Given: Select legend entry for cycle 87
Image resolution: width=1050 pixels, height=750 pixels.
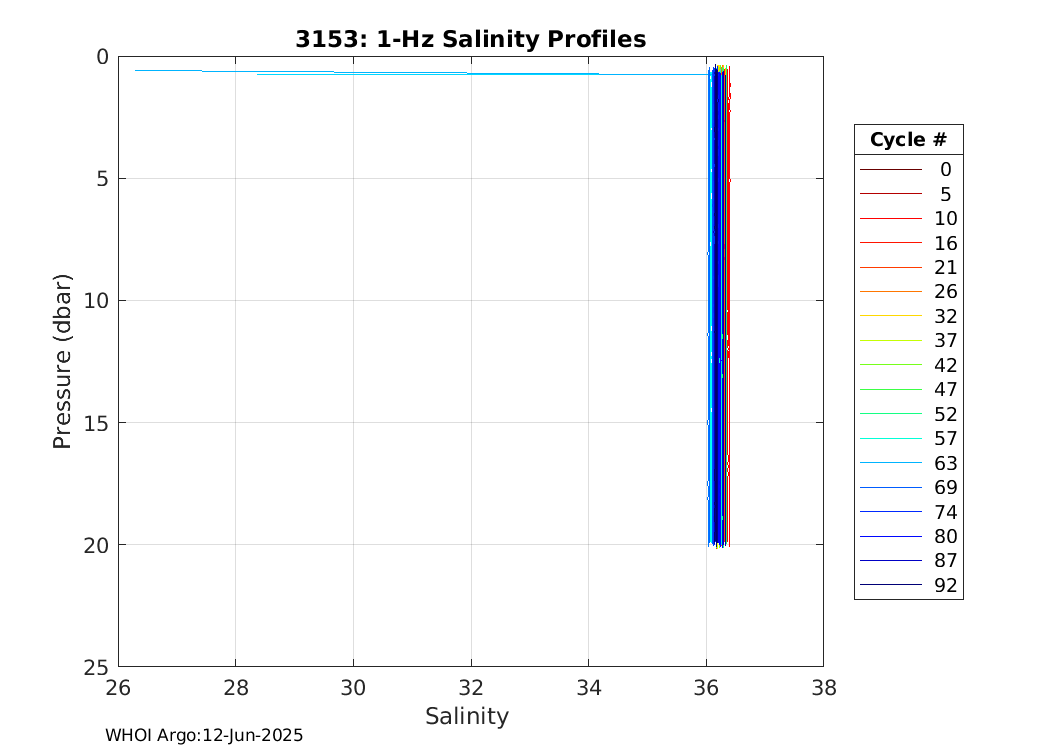Looking at the screenshot, I should [x=909, y=560].
